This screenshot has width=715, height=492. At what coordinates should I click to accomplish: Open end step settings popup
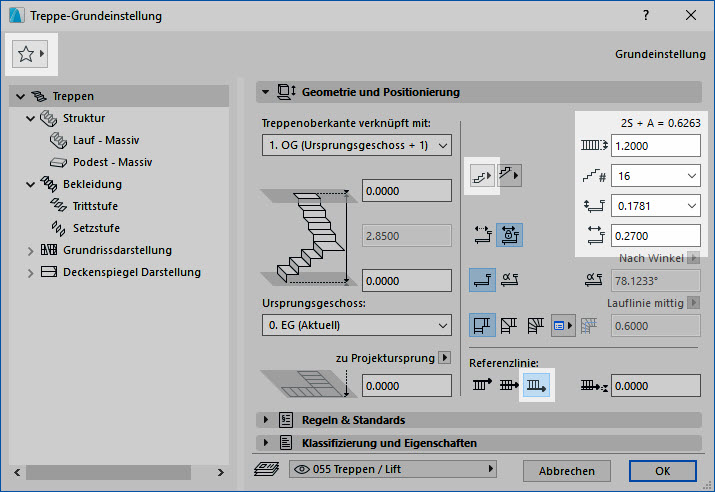coord(509,176)
